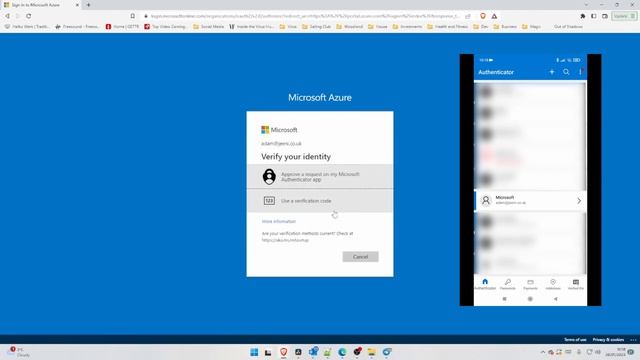Select the Passwords tab in phone bottom bar

tap(508, 284)
